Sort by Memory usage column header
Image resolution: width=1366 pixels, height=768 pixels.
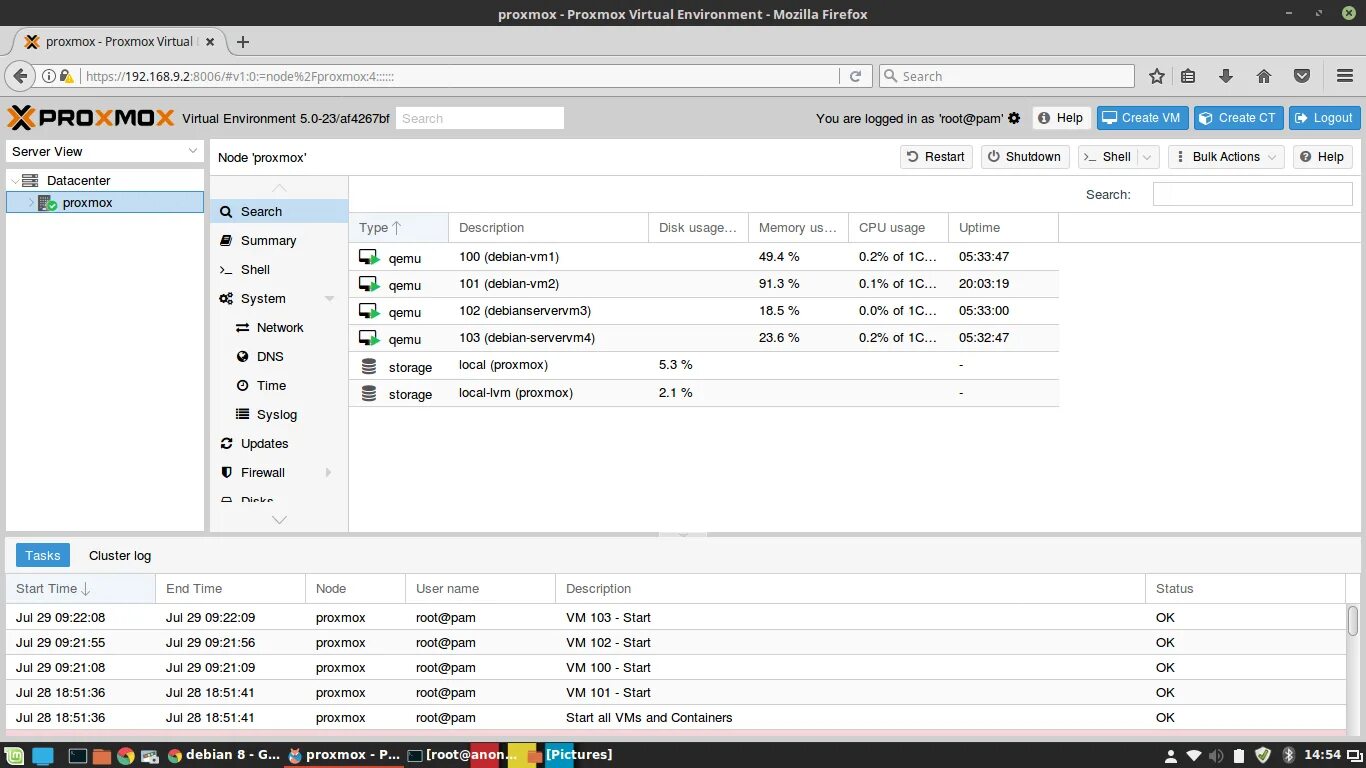tap(798, 228)
